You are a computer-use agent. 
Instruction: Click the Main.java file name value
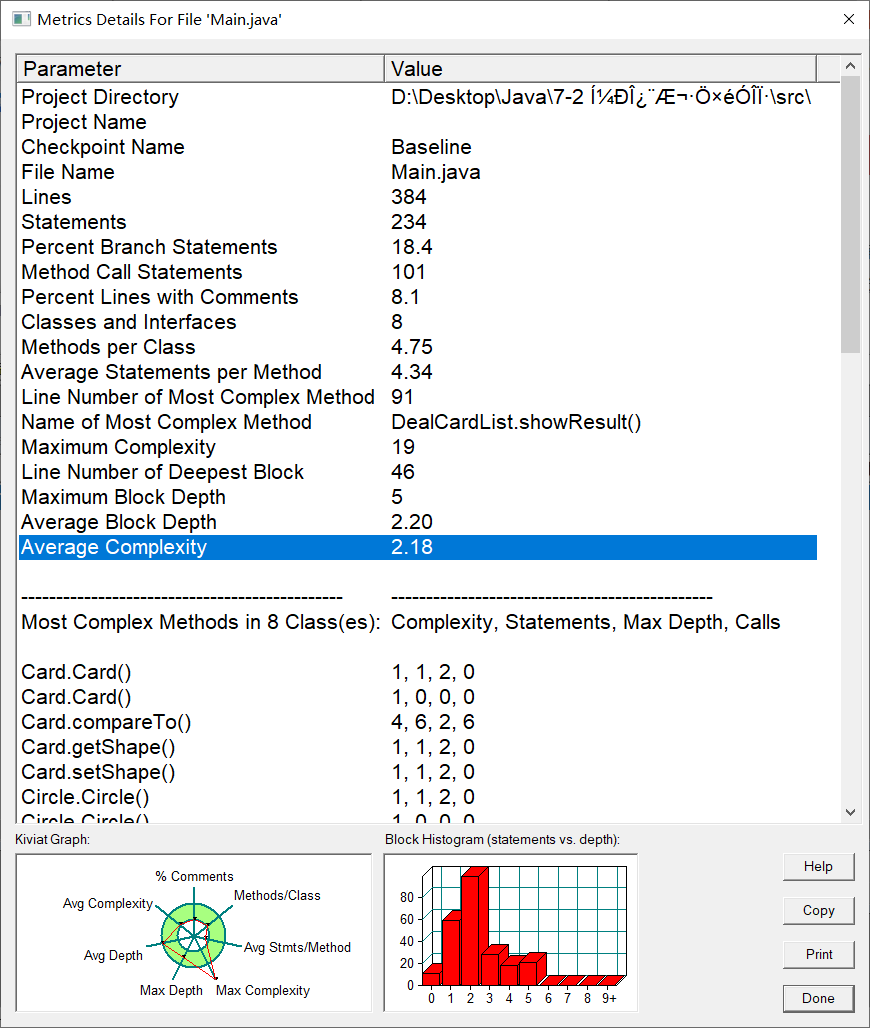click(x=436, y=172)
